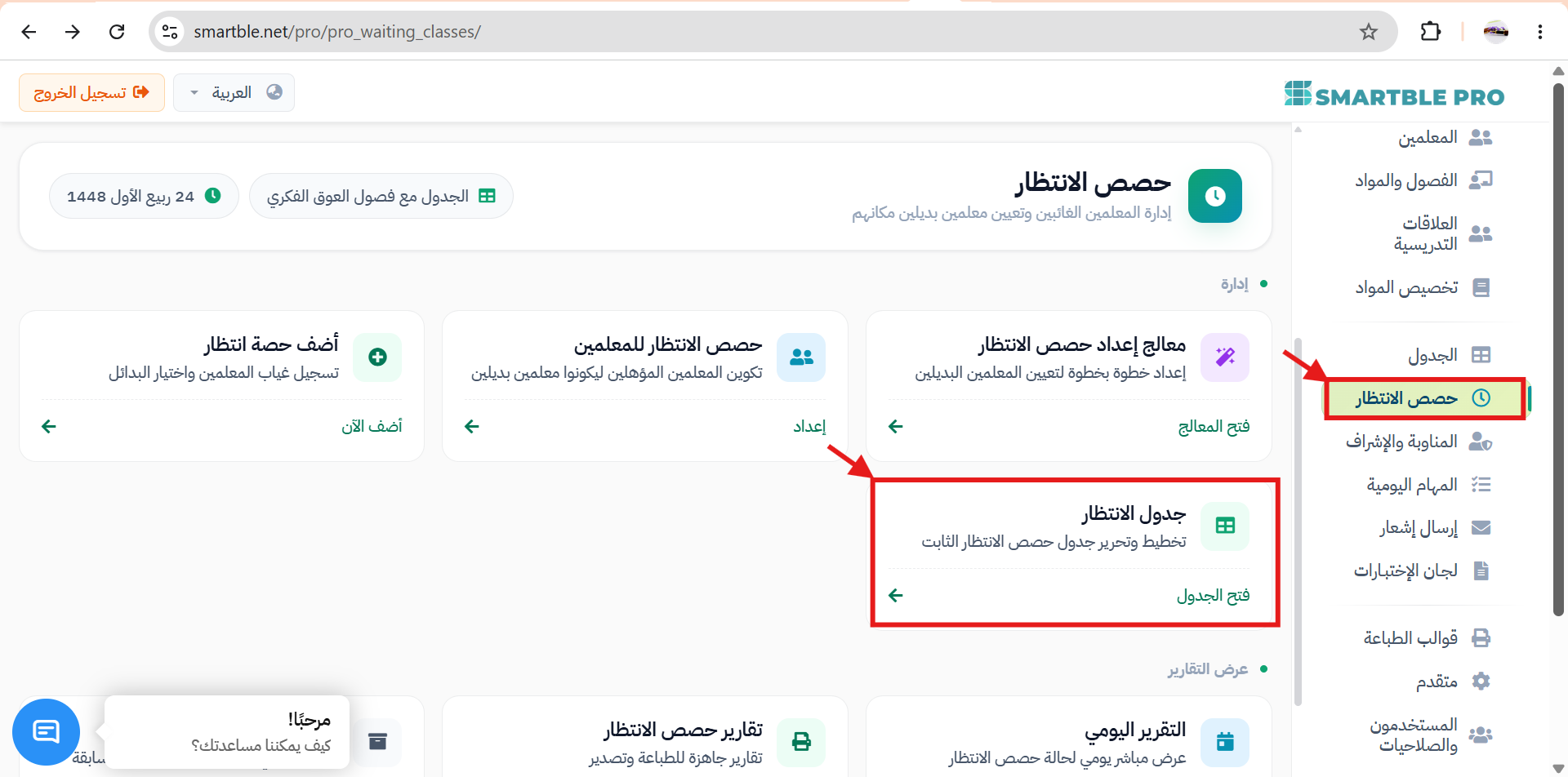The height and width of the screenshot is (777, 1568).
Task: Click the plus icon of أضف حصة انتظار
Action: [x=377, y=357]
